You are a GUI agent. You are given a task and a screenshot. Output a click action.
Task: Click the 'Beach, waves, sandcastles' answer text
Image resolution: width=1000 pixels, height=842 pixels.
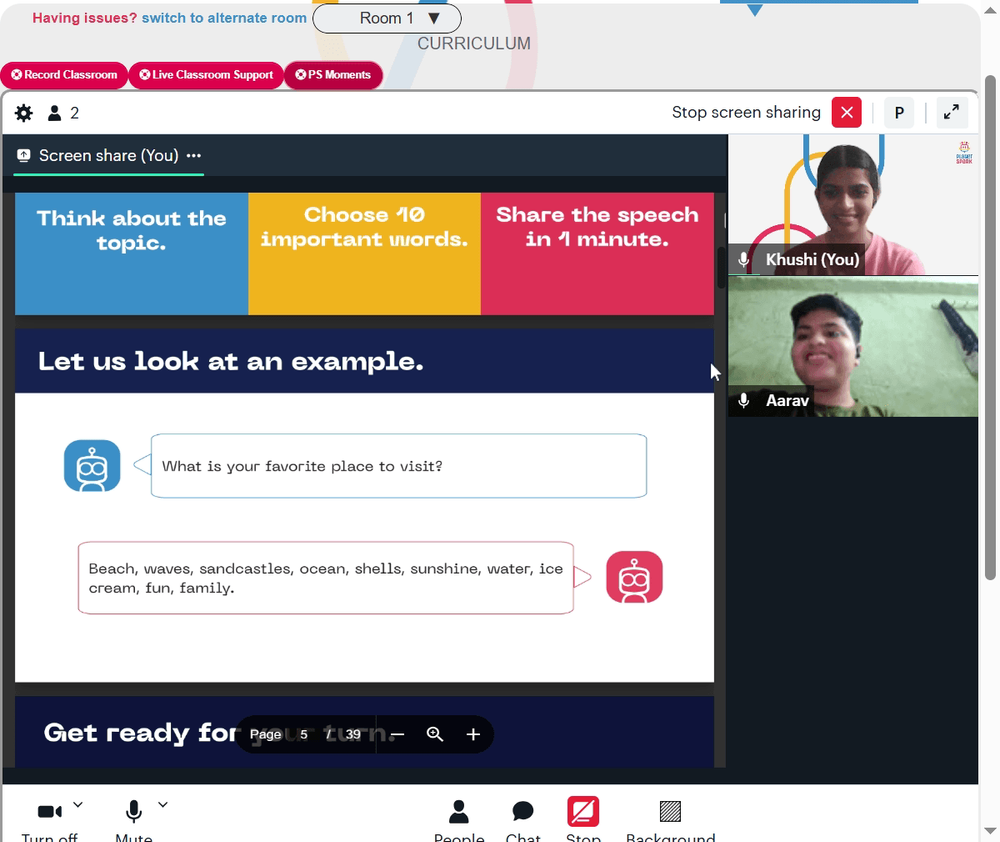point(325,578)
